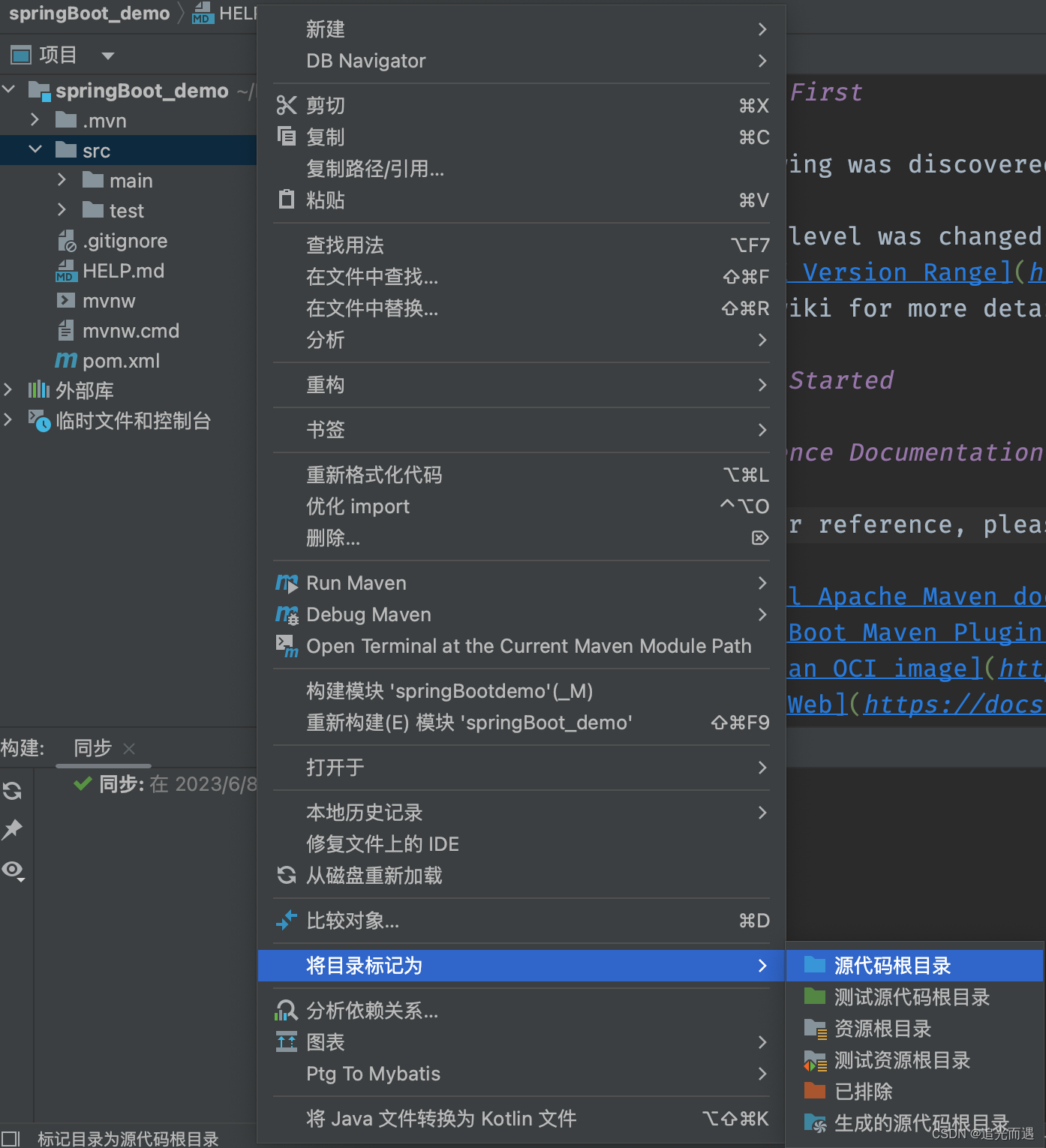Select 重新格式化代码 entry
The image size is (1046, 1148).
coord(521,475)
